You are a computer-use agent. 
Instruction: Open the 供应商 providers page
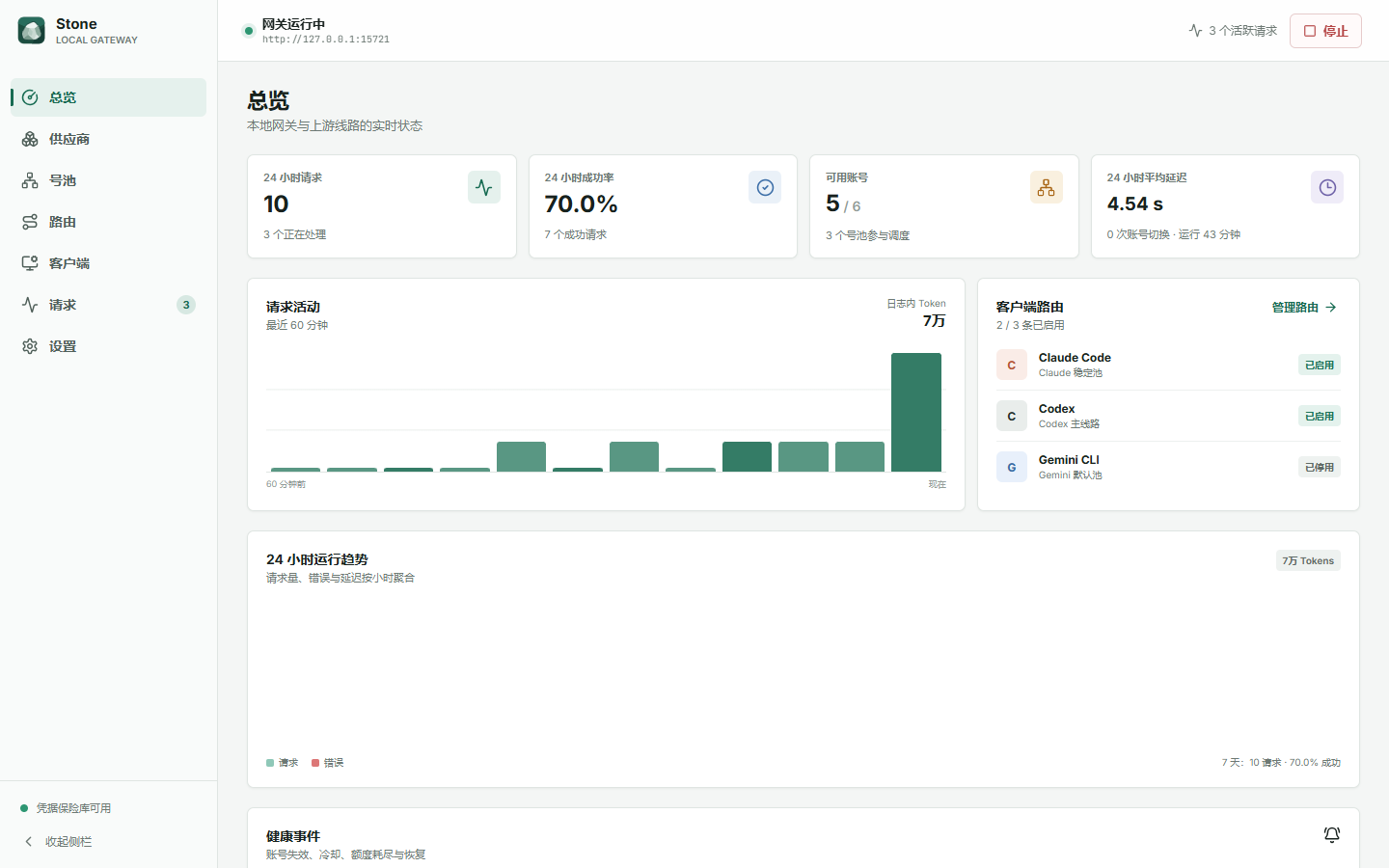[x=108, y=139]
